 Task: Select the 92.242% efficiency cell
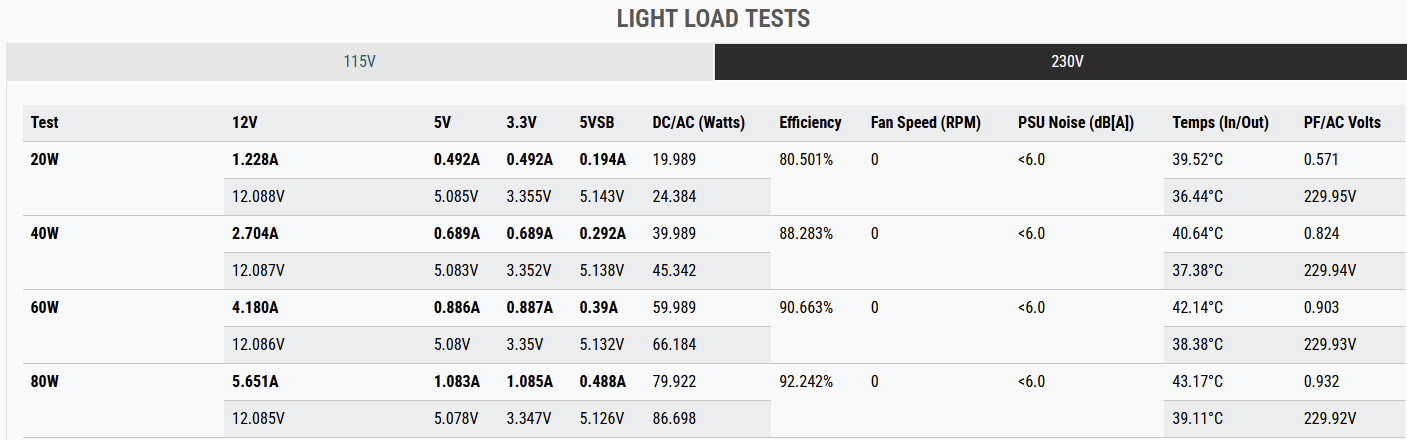pos(806,382)
